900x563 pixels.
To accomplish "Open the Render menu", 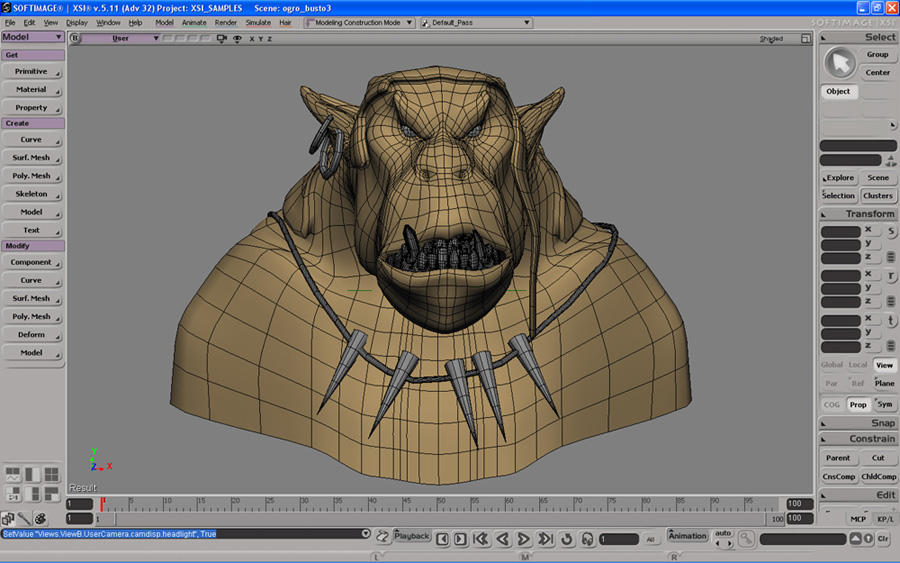I will [x=226, y=22].
